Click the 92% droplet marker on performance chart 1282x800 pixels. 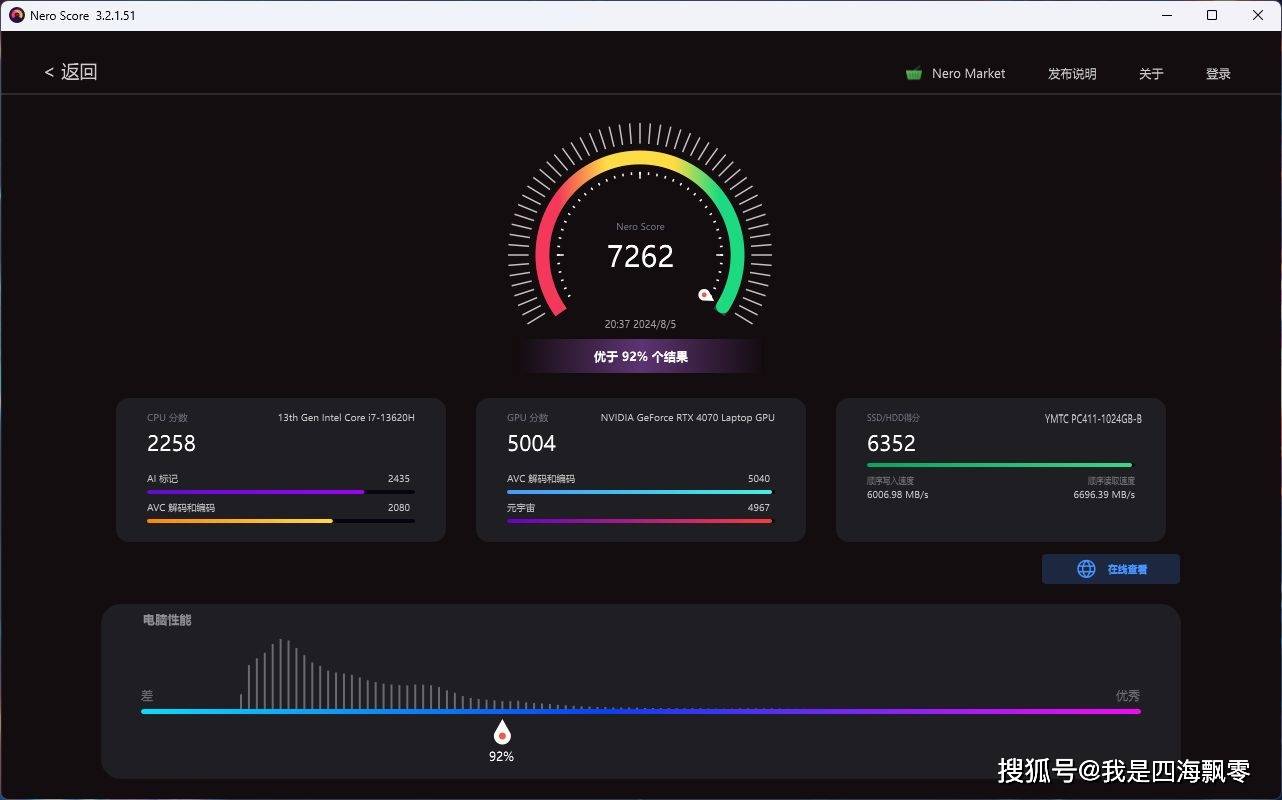click(x=502, y=733)
